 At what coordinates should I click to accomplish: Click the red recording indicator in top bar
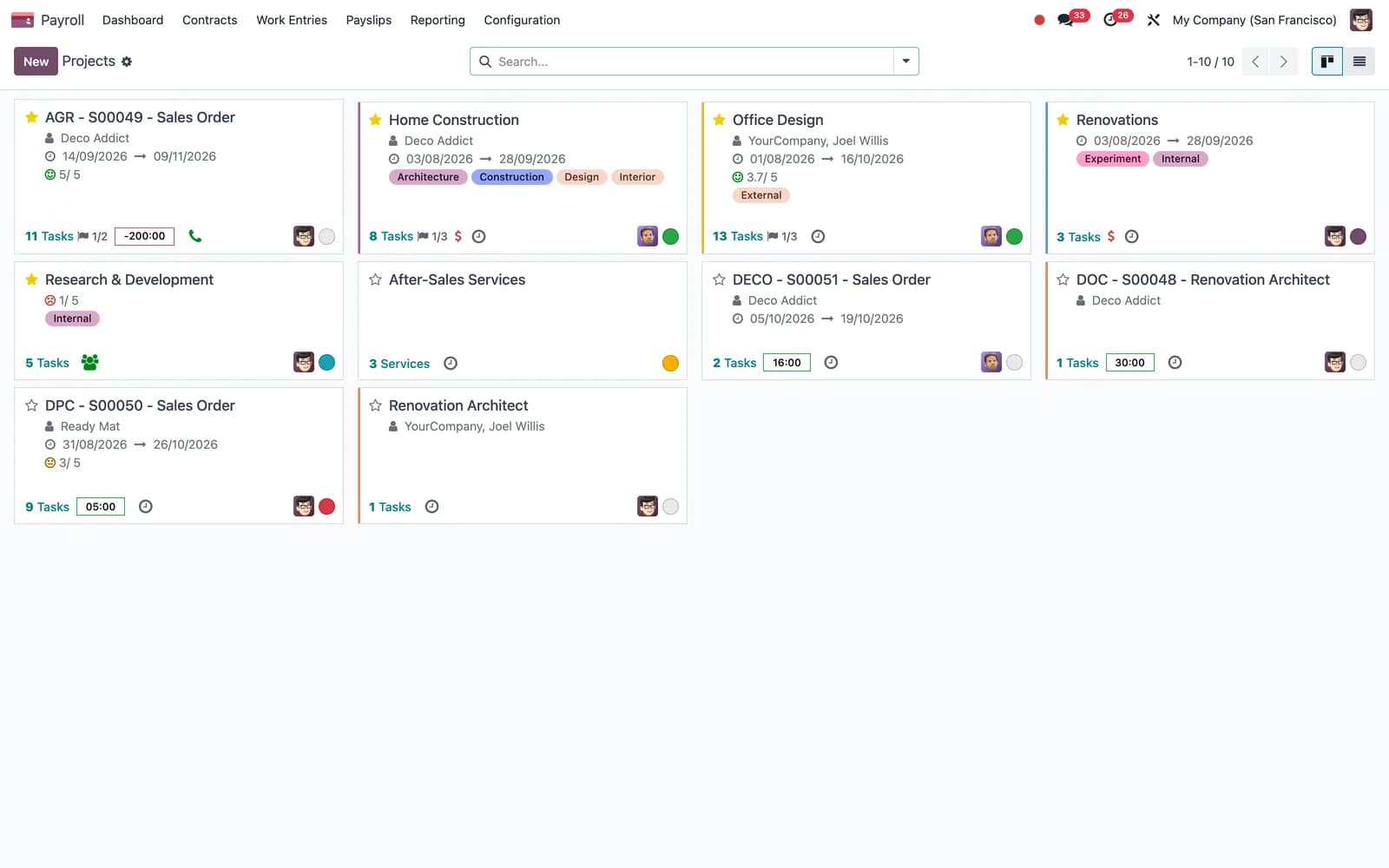point(1039,20)
